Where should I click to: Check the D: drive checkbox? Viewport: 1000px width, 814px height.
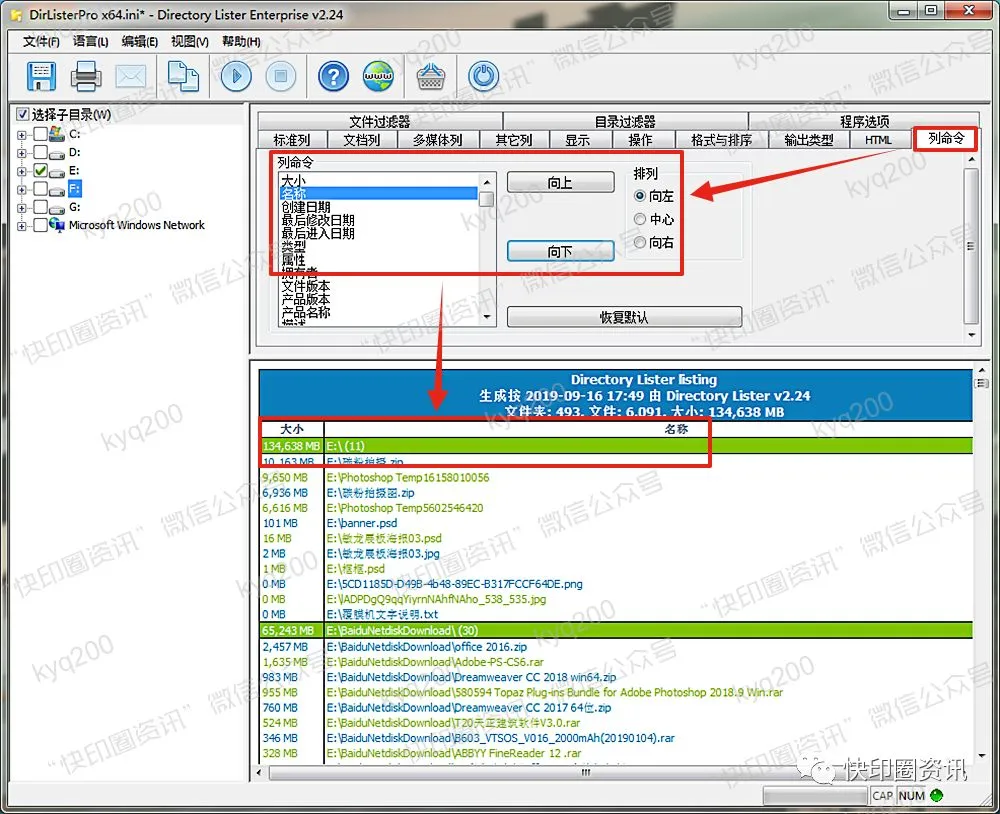40,152
